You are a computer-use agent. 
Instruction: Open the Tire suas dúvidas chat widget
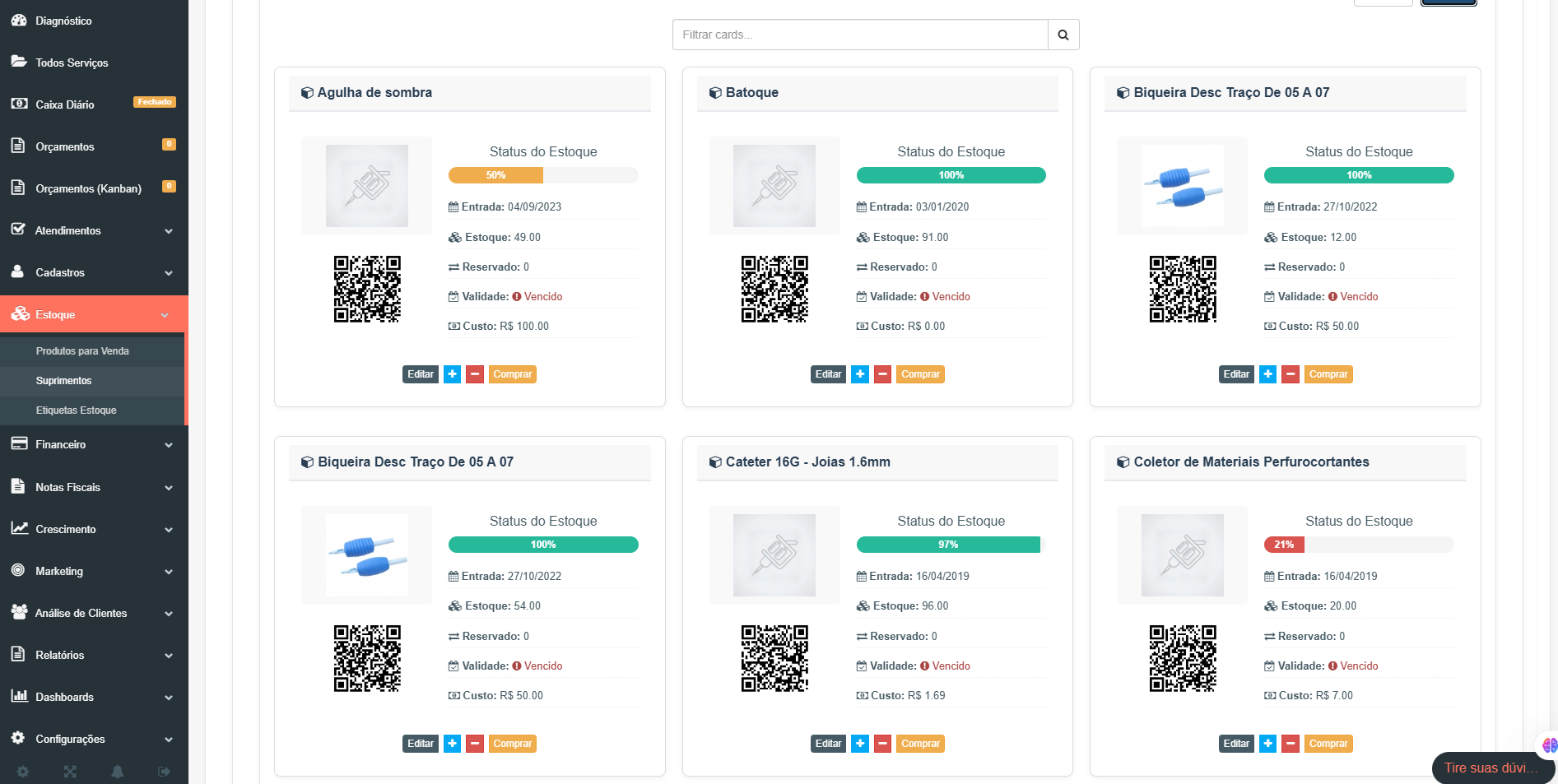point(1493,768)
